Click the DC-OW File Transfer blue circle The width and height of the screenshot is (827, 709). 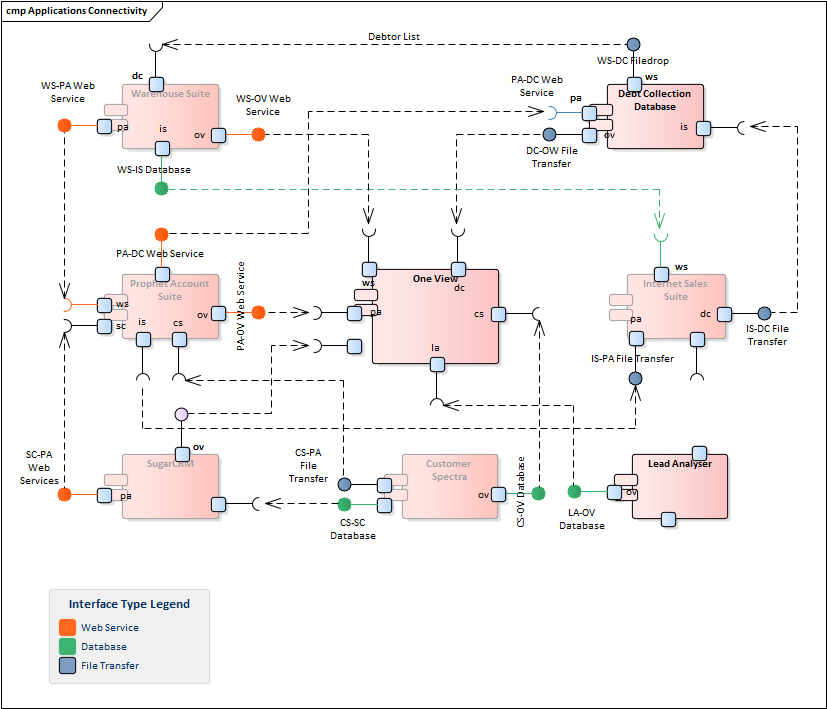[549, 135]
